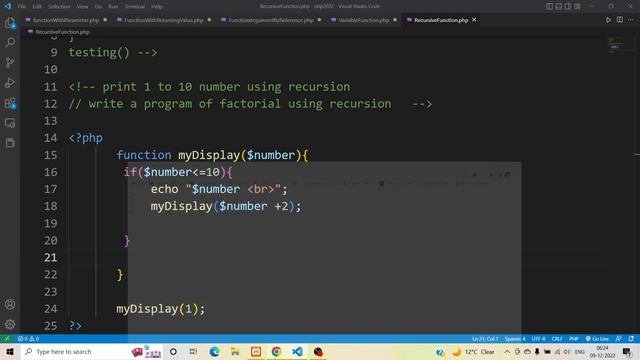
Task: Toggle primary sidebar layout icon in the title bar
Action: (549, 6)
